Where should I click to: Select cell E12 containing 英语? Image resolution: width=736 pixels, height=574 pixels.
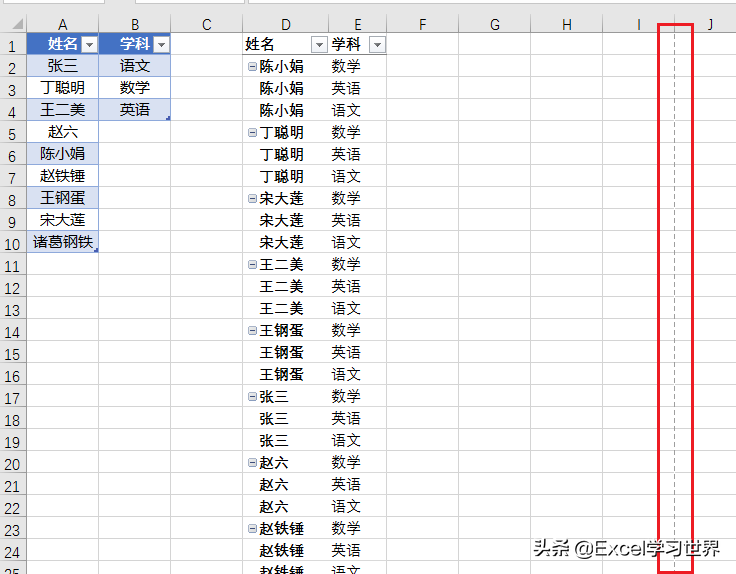click(x=358, y=286)
